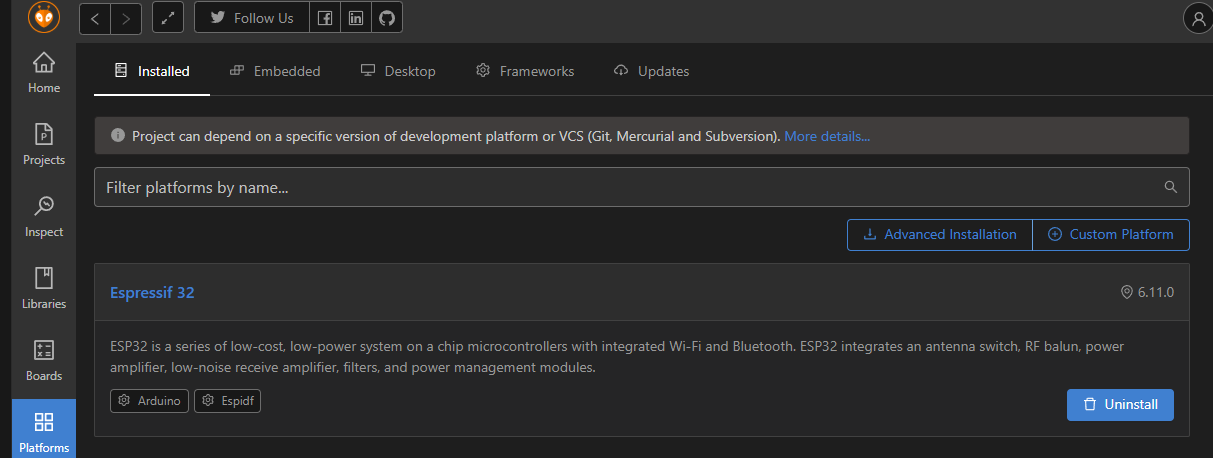Open the GitHub link icon
This screenshot has height=458, width=1213.
click(387, 18)
